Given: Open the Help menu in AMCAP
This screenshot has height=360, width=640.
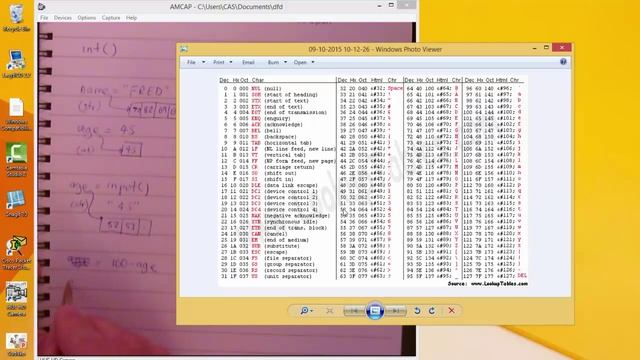Looking at the screenshot, I should (131, 18).
